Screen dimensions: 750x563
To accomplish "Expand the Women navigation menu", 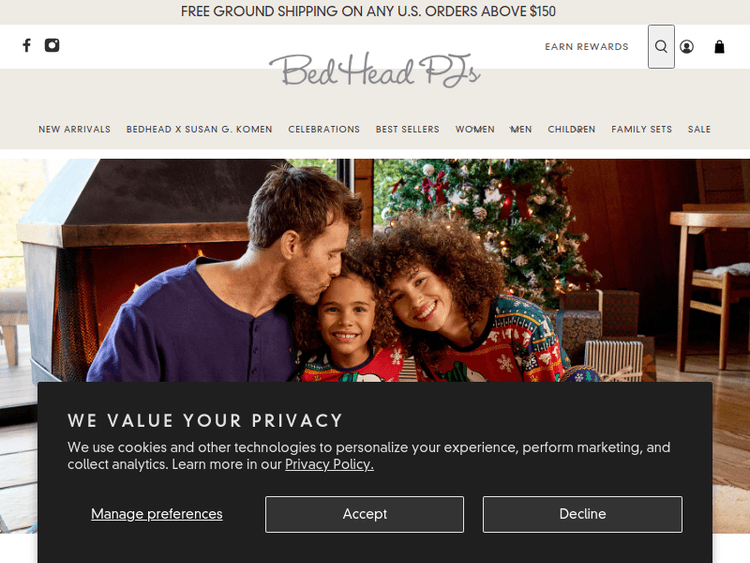I will [x=474, y=129].
